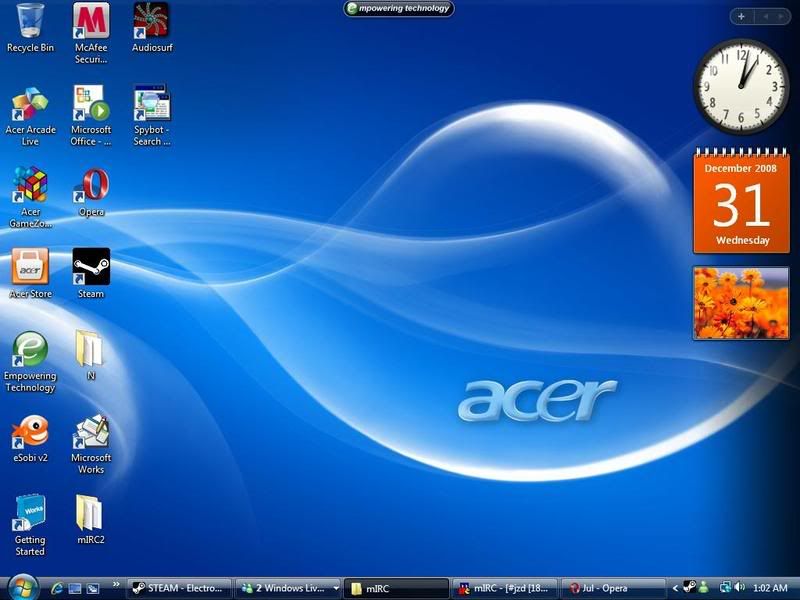
Task: Switch to the Opera taskbar button
Action: (x=612, y=588)
